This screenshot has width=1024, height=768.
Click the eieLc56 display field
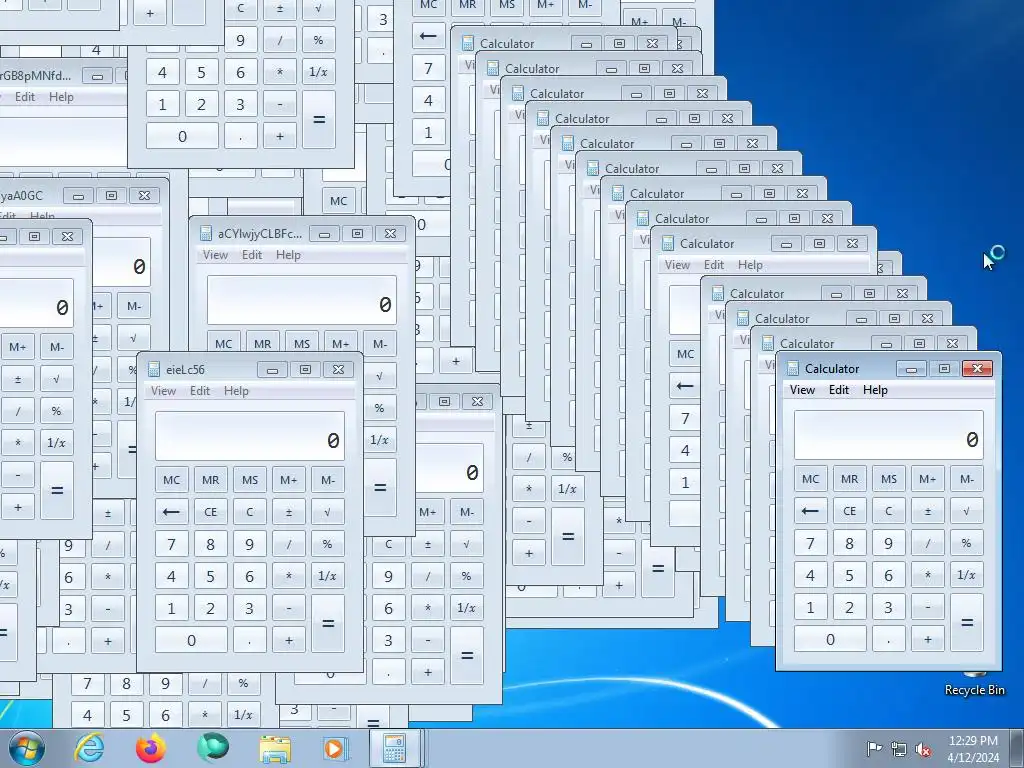pos(249,436)
